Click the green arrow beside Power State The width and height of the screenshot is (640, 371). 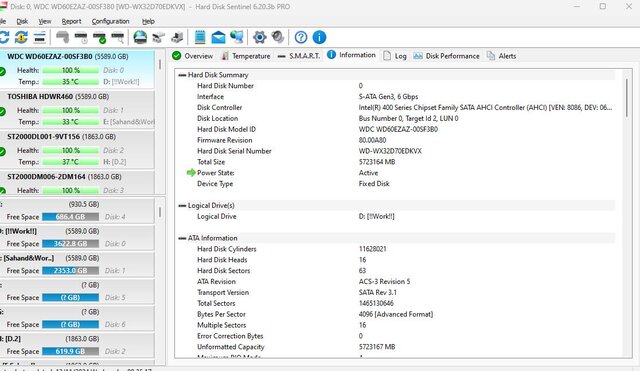tap(191, 173)
